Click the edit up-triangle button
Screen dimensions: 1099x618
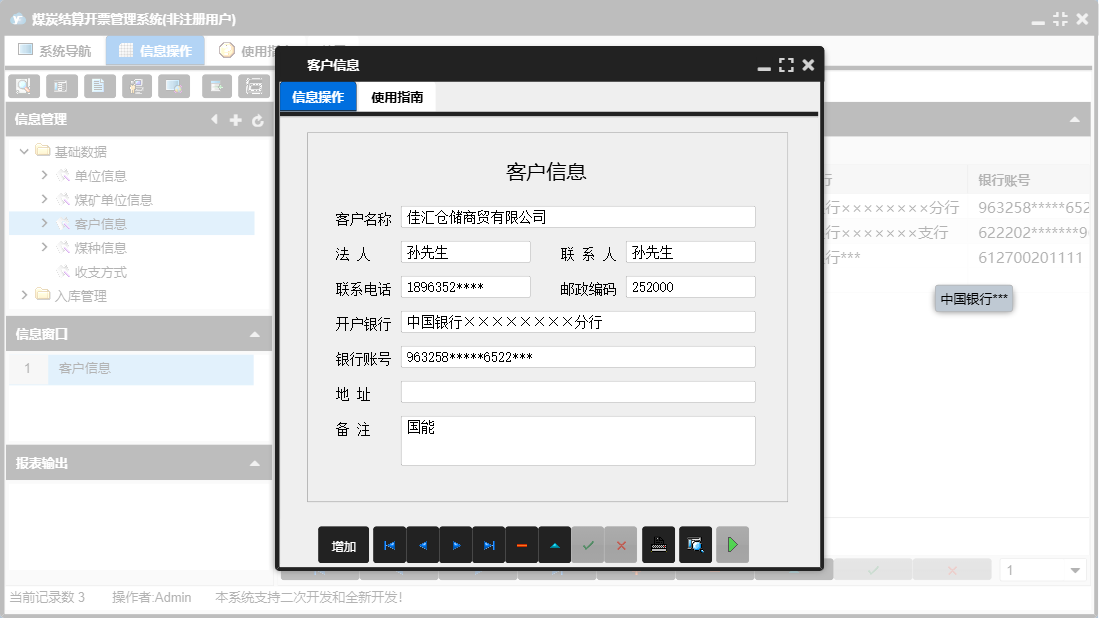coord(555,545)
